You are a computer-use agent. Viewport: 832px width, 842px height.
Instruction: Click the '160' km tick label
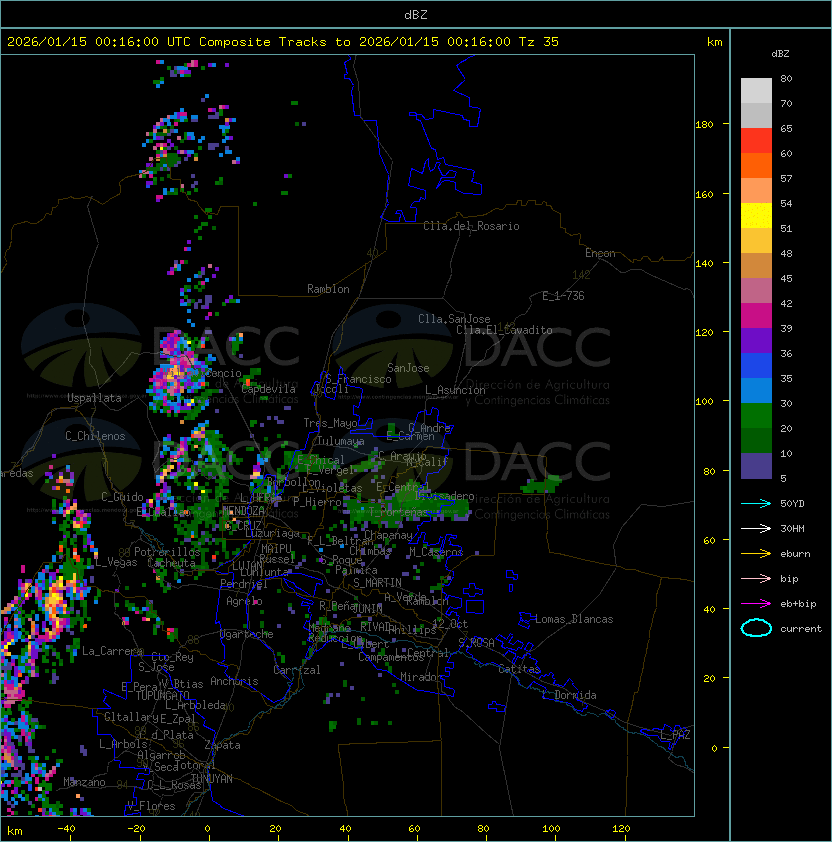pos(704,194)
